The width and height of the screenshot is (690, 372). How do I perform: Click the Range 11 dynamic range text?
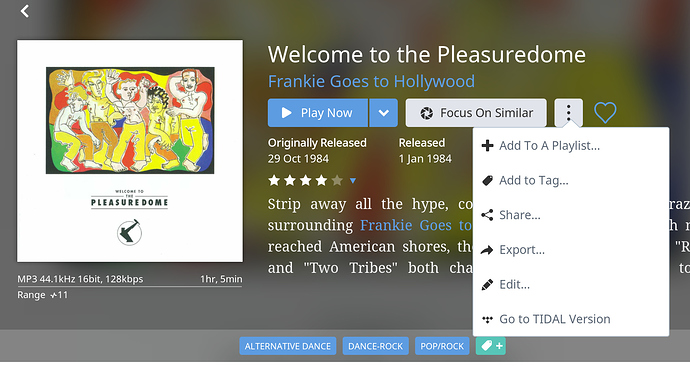tap(43, 295)
